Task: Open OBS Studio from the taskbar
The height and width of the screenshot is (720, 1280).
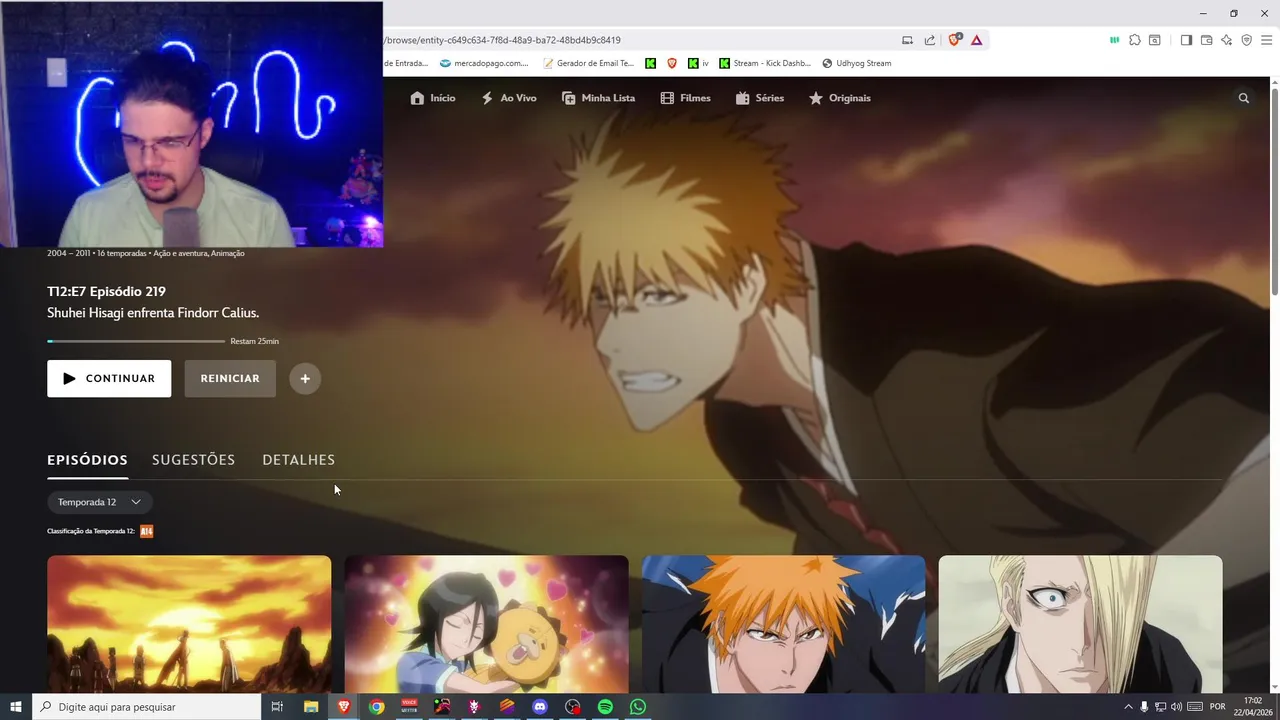Action: tap(572, 707)
